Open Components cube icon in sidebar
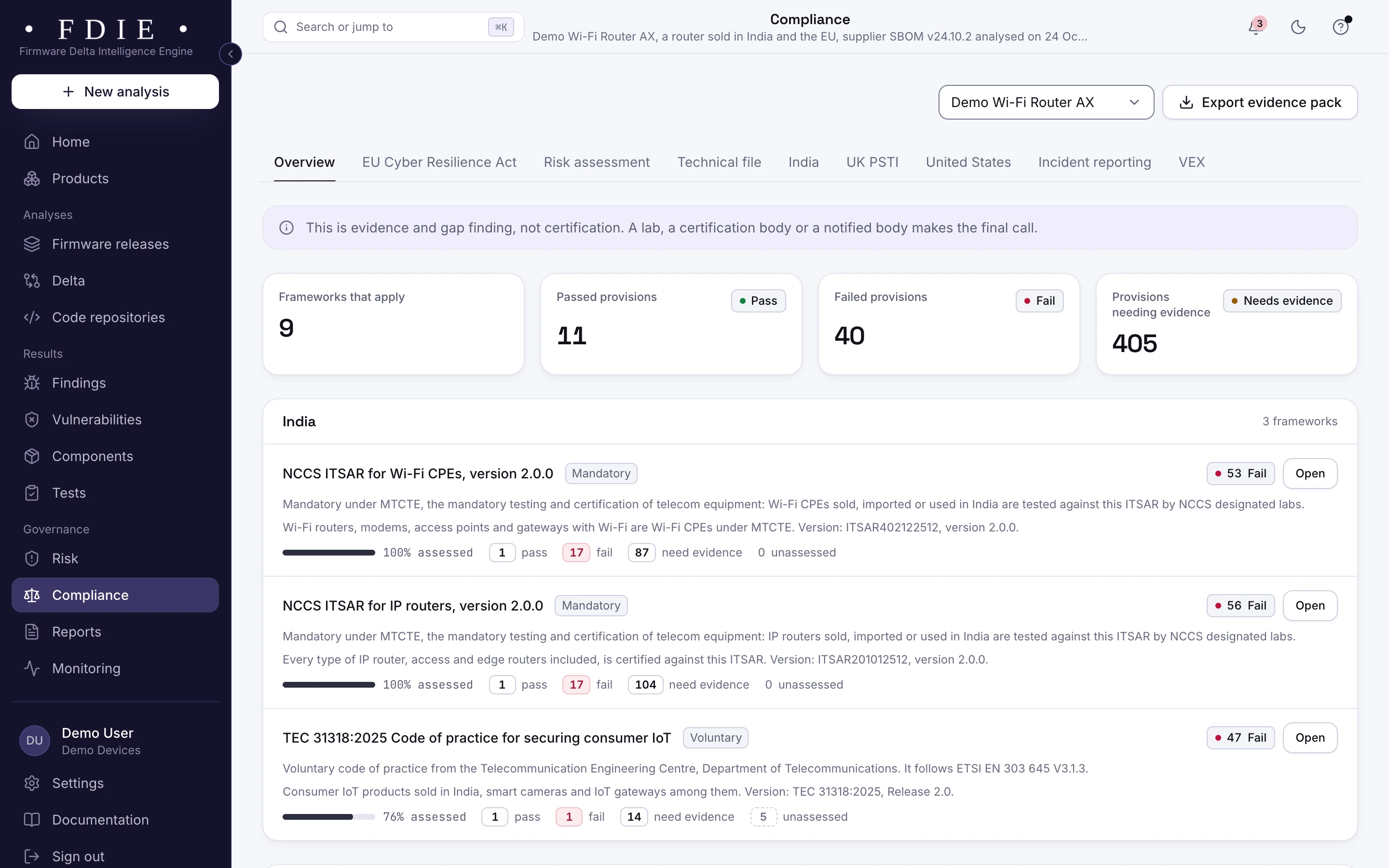The width and height of the screenshot is (1389, 868). 32,456
